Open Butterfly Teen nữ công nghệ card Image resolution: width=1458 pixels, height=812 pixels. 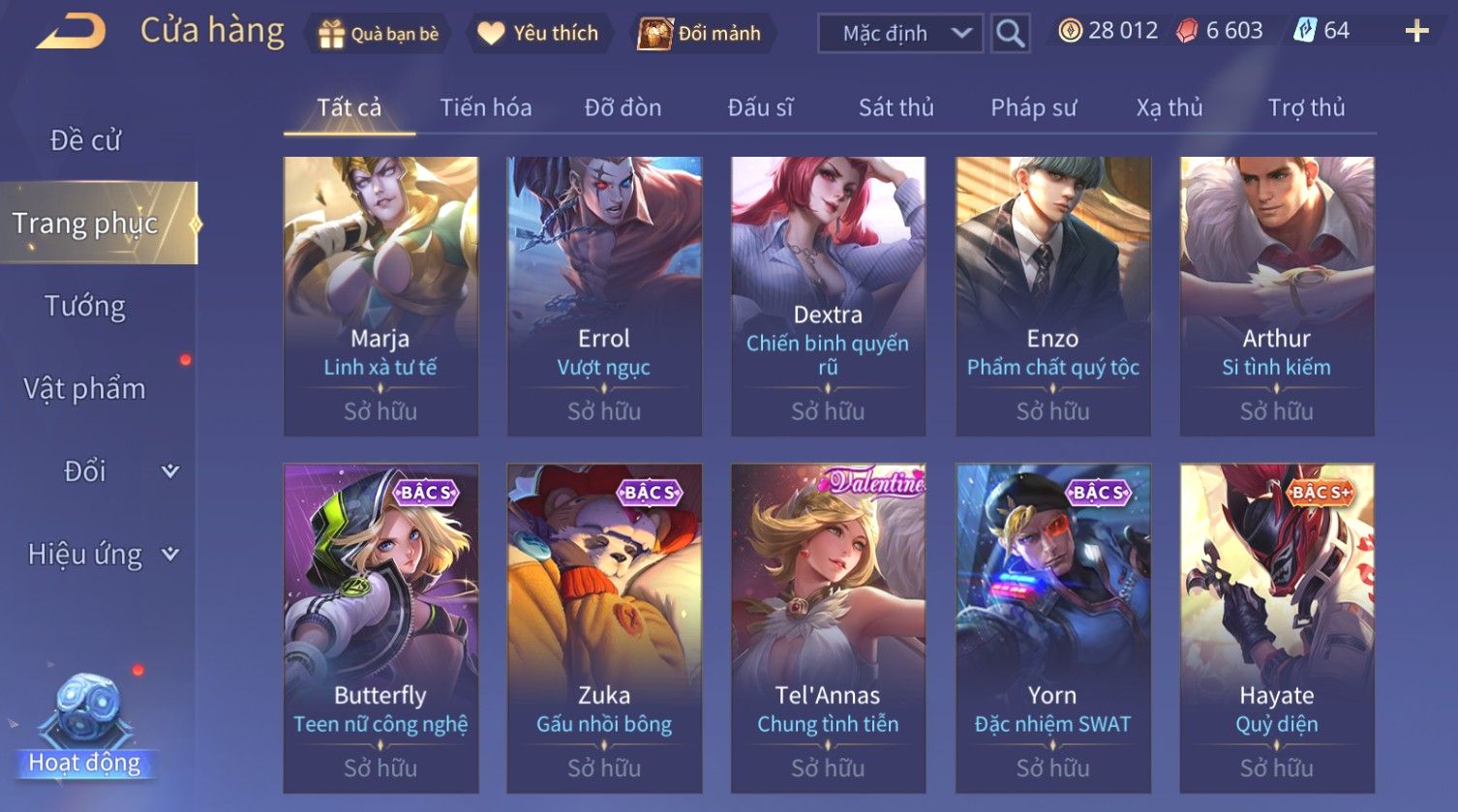tap(380, 628)
